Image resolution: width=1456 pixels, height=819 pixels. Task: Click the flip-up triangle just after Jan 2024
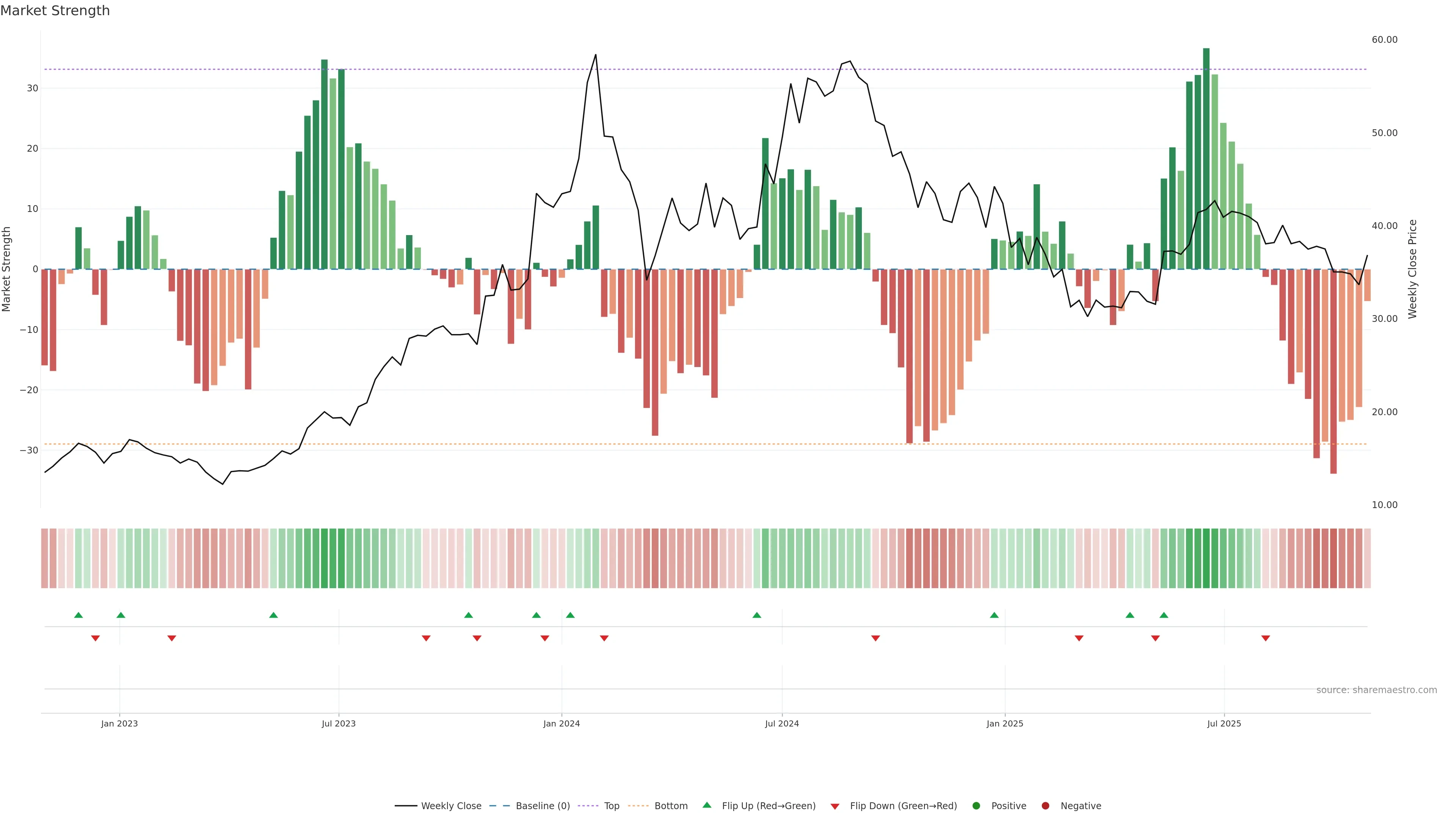(570, 615)
